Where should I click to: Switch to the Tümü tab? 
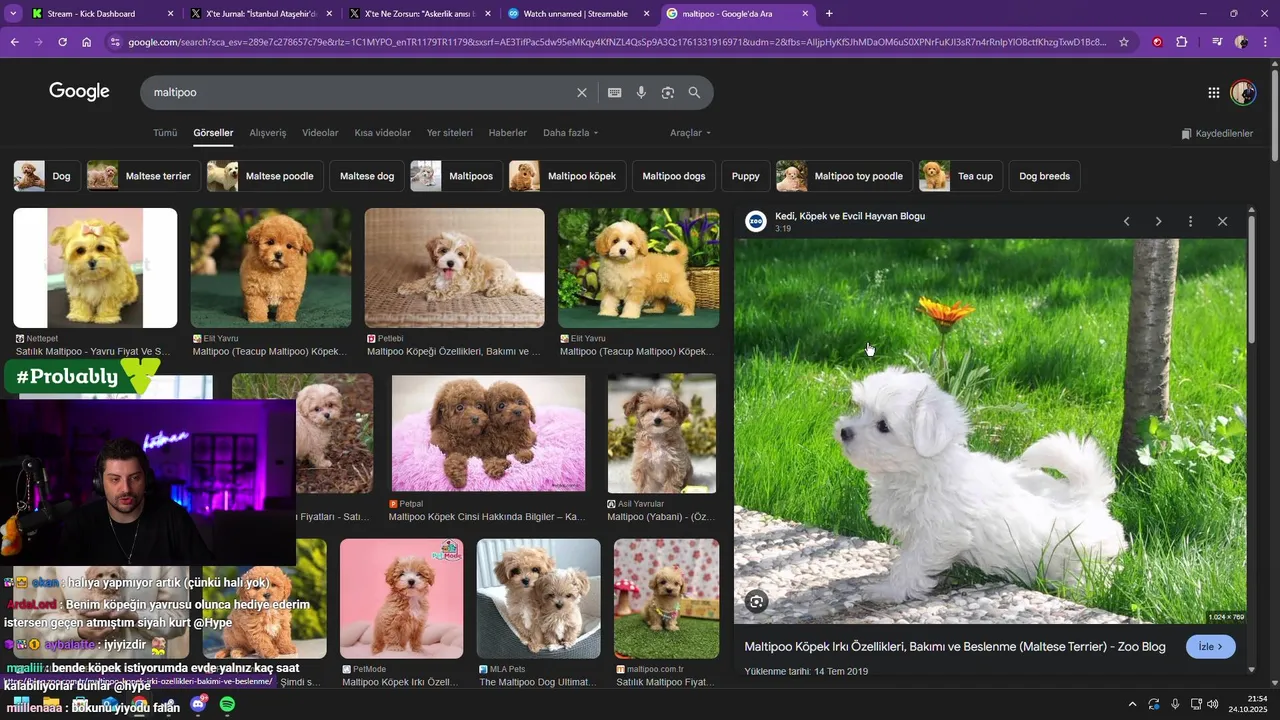(x=165, y=133)
